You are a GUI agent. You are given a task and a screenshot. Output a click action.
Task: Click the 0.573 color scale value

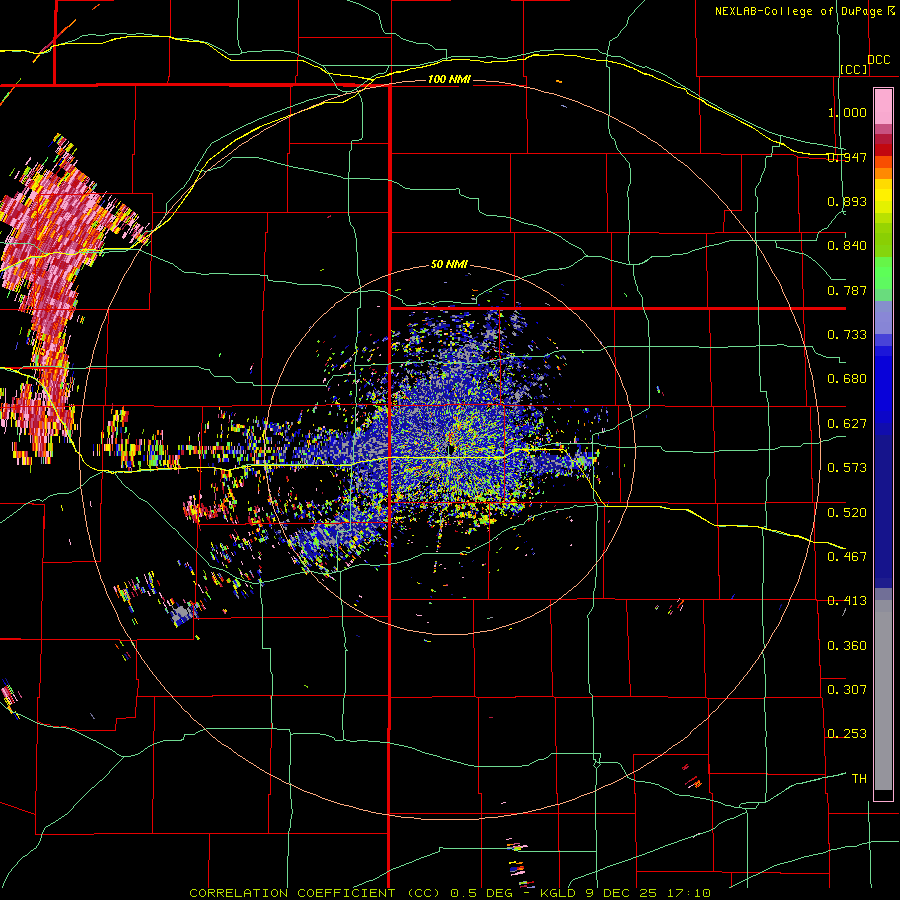(847, 468)
